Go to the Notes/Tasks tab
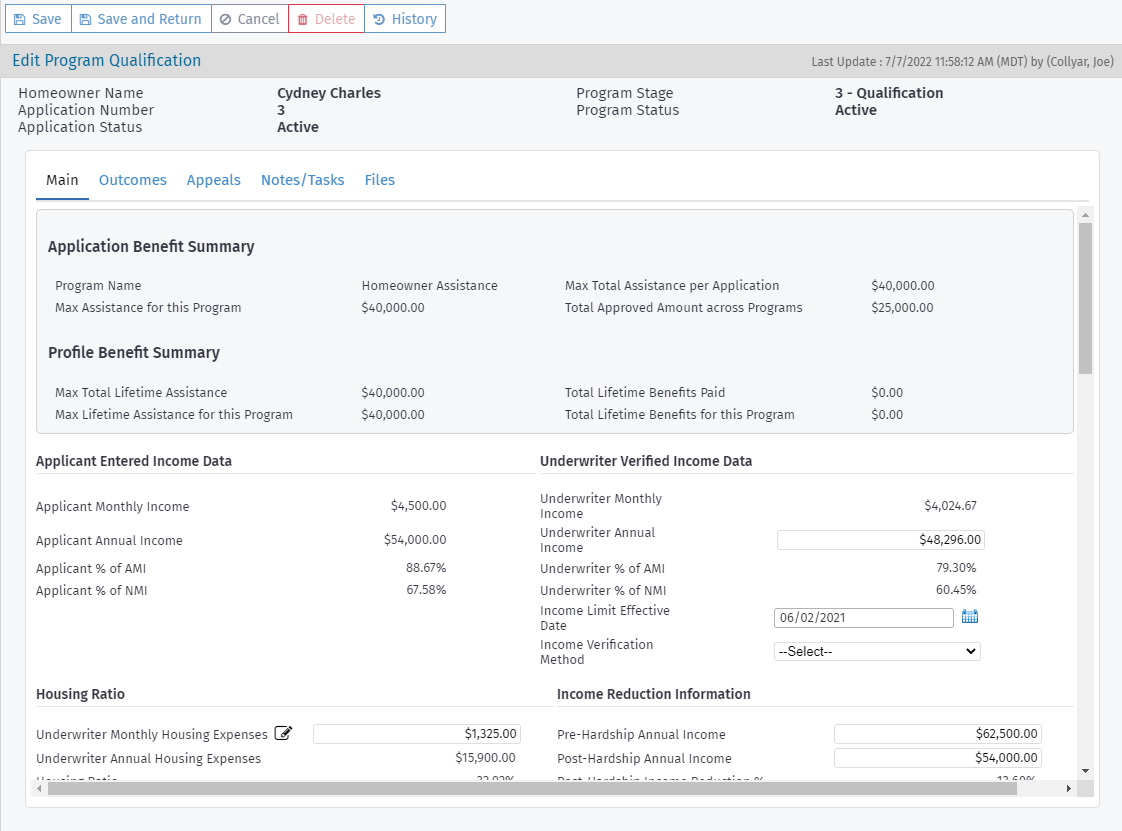Screen dimensions: 1122x831 click(x=303, y=180)
